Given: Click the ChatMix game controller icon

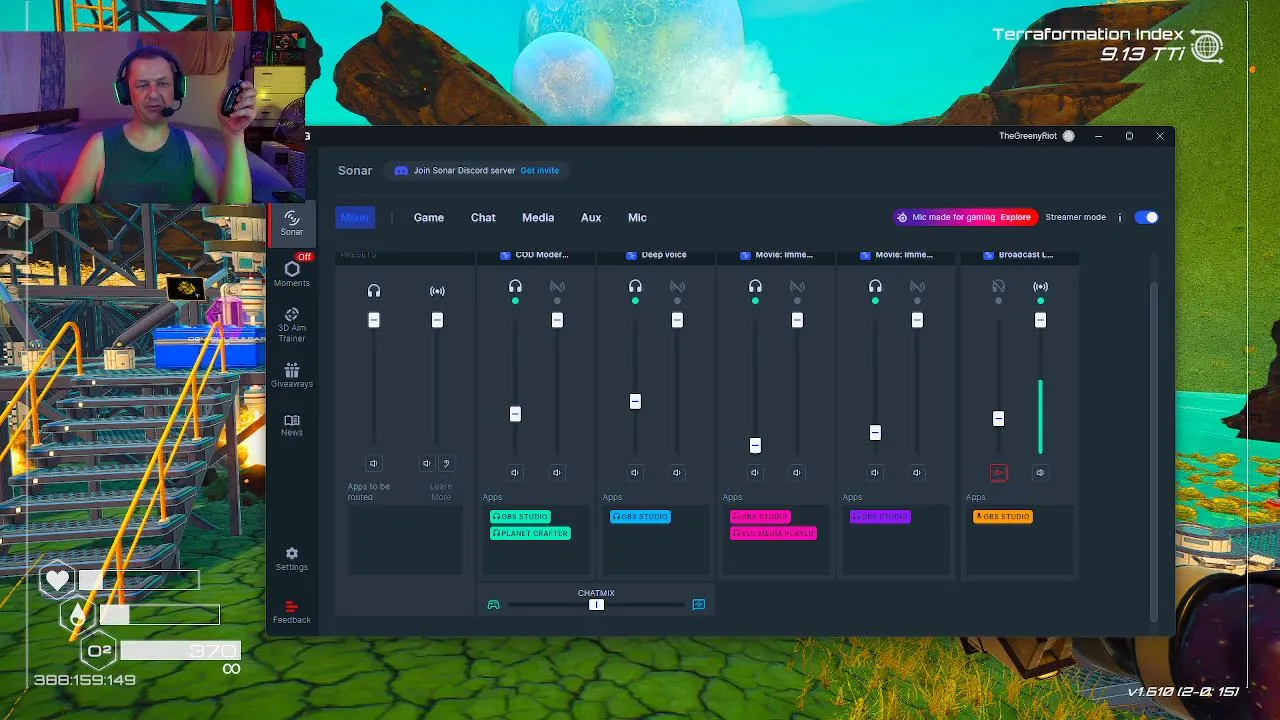Looking at the screenshot, I should 493,605.
